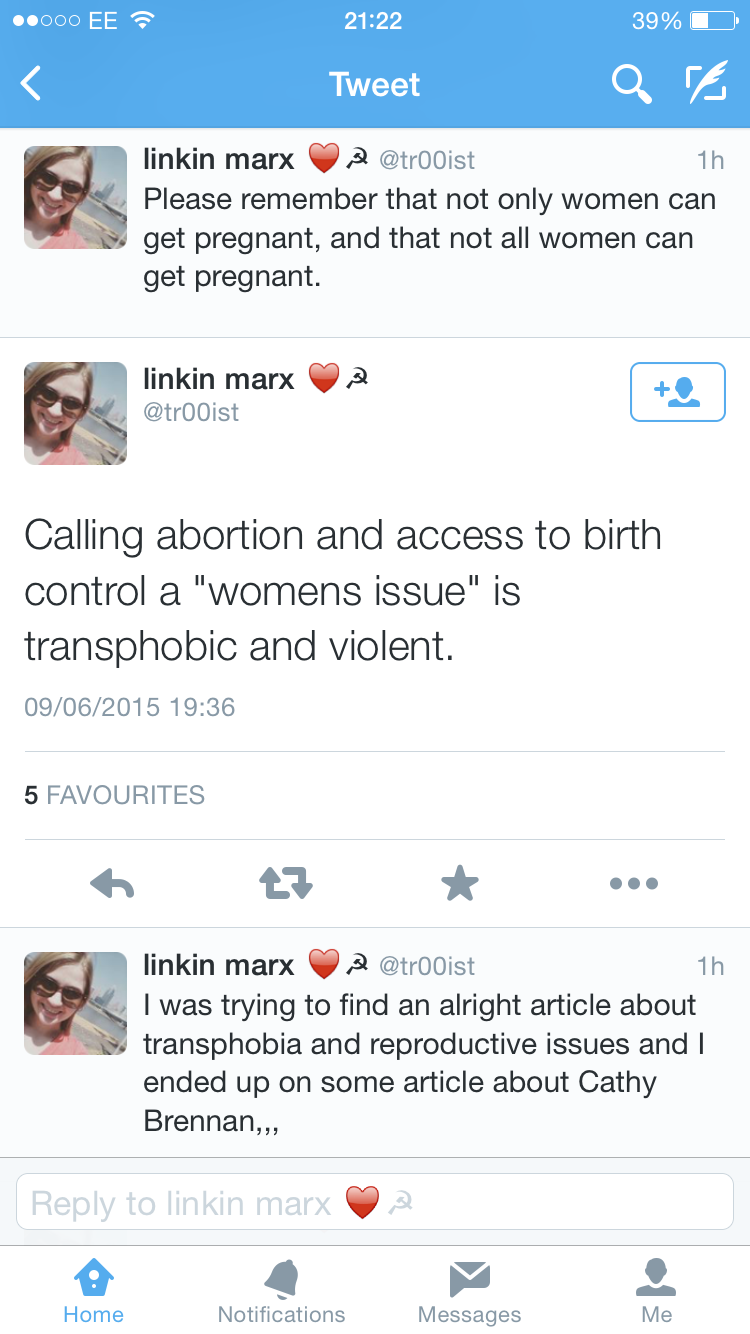Tap the Reply to linkin marx field
The image size is (750, 1334).
(375, 1202)
